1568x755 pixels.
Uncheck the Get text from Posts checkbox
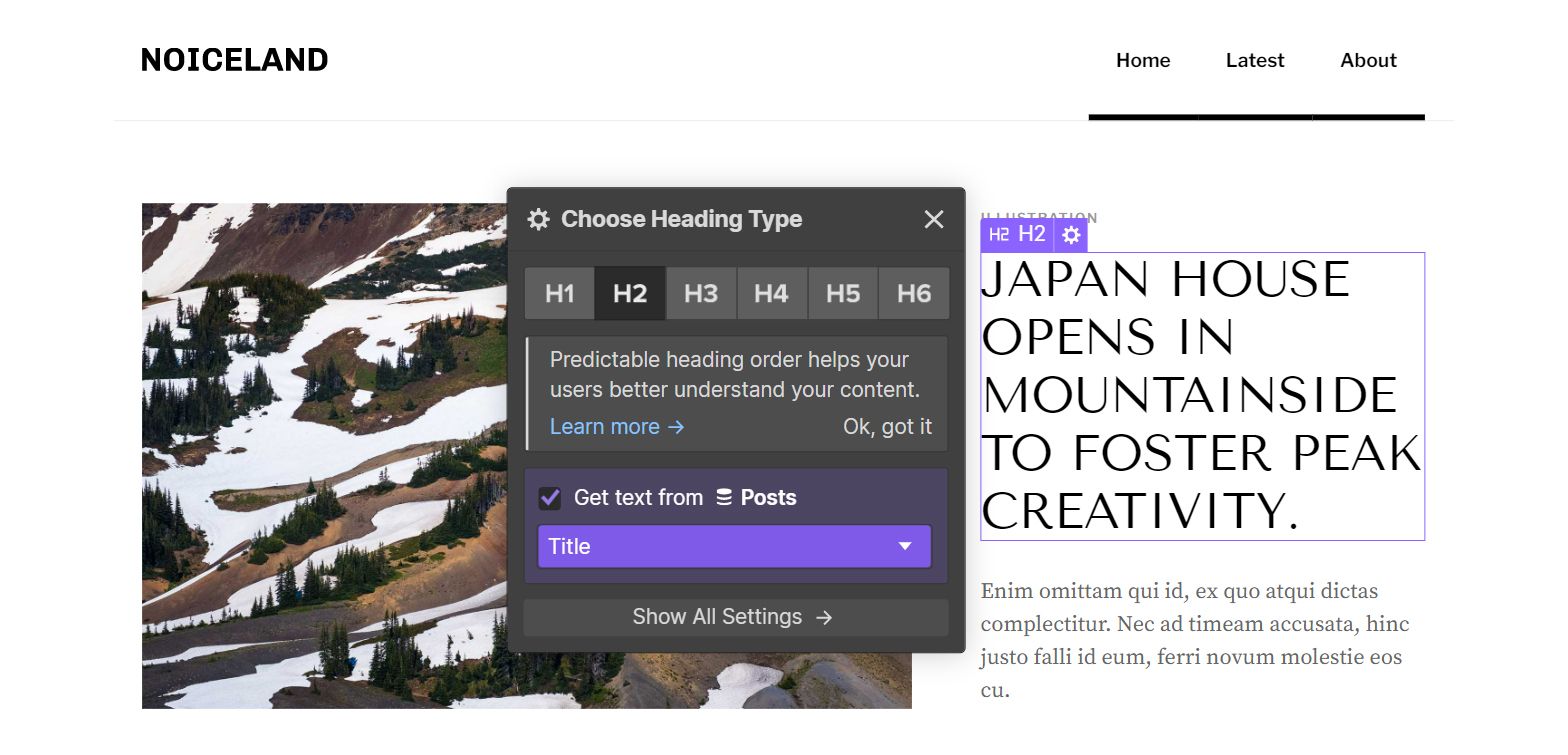coord(550,498)
